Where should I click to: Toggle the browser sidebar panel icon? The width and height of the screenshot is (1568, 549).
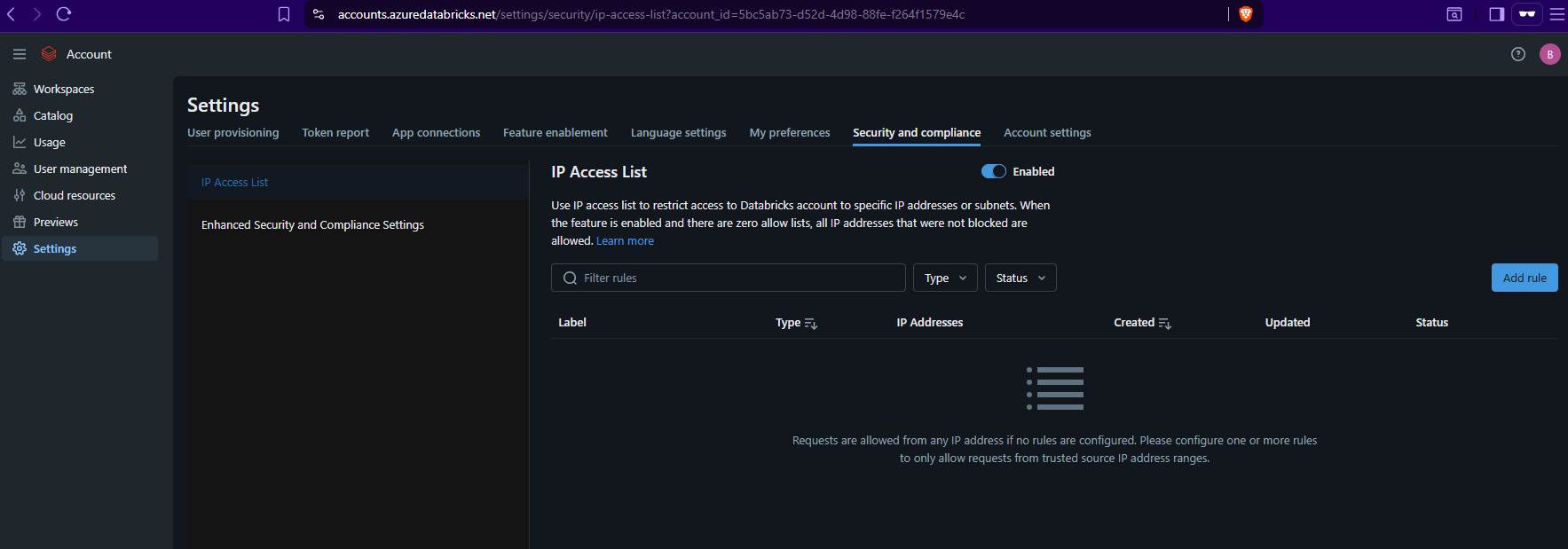tap(1497, 14)
